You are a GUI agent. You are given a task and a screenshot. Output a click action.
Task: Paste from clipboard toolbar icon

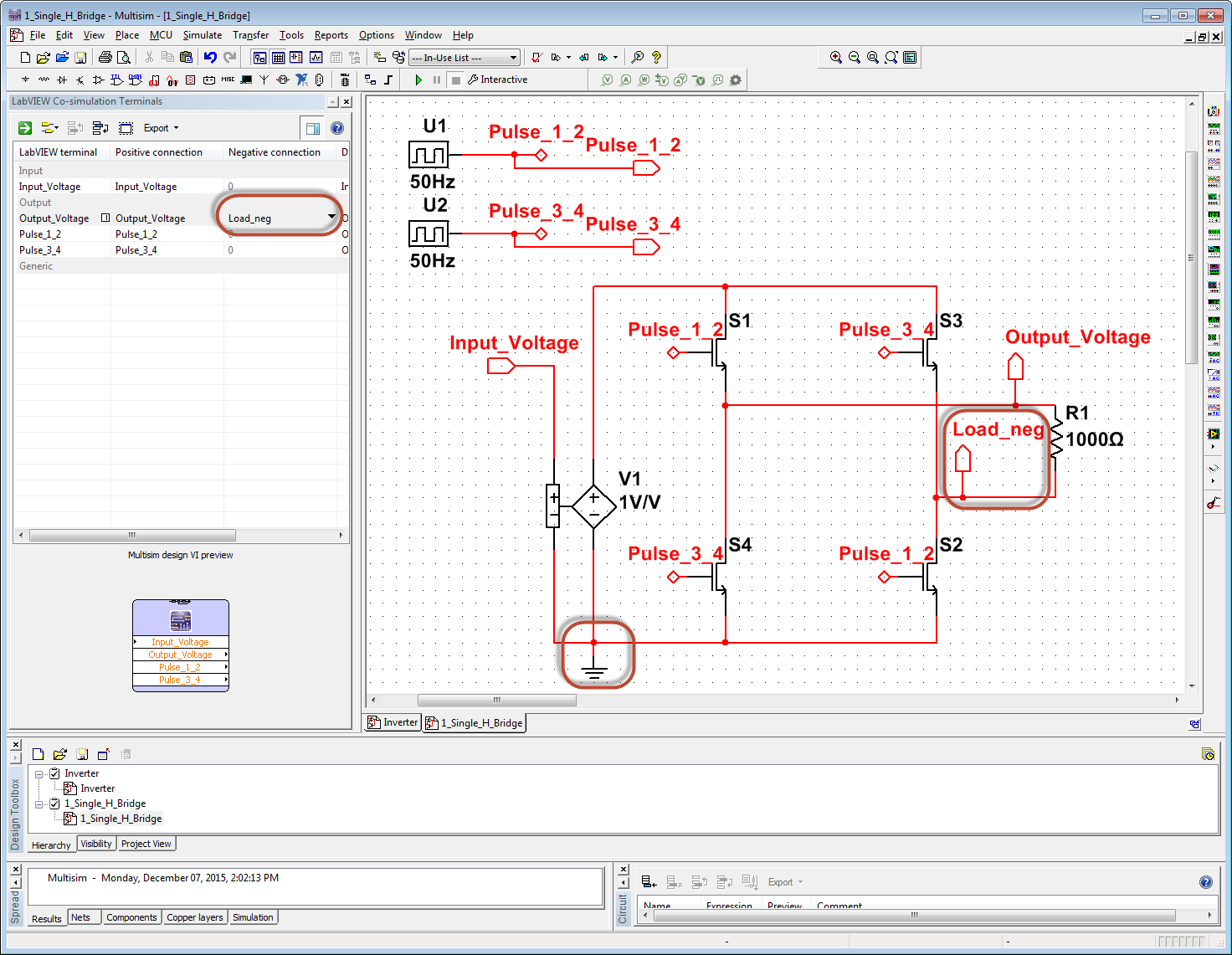tap(186, 58)
